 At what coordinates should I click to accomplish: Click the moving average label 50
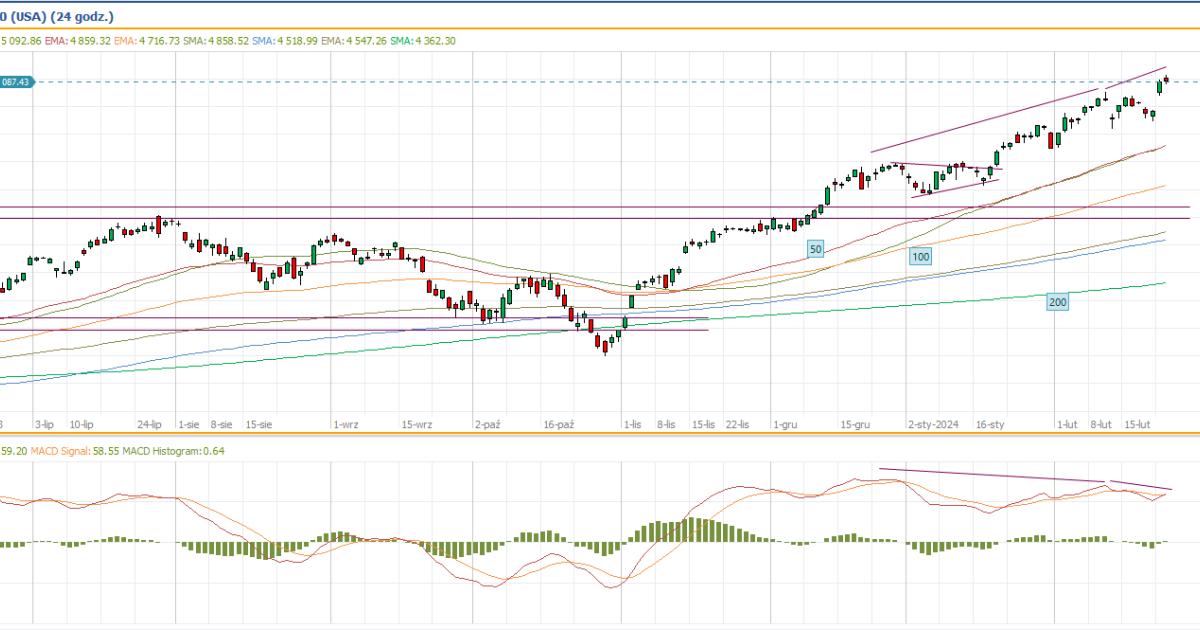coord(815,248)
